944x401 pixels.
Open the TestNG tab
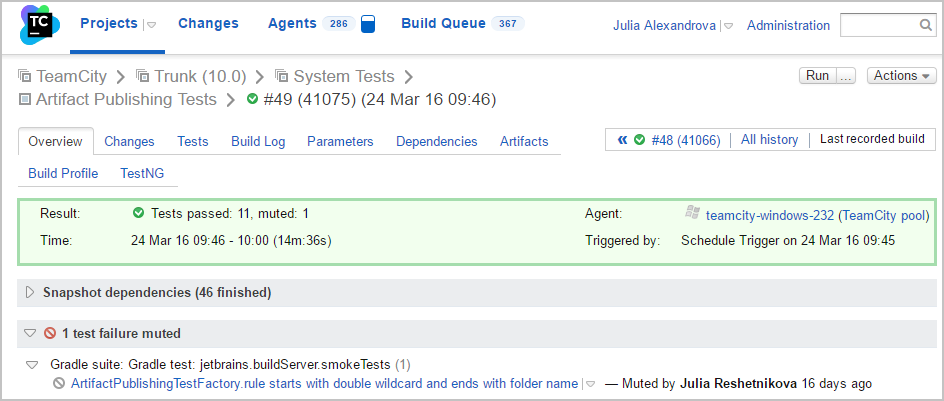point(141,173)
